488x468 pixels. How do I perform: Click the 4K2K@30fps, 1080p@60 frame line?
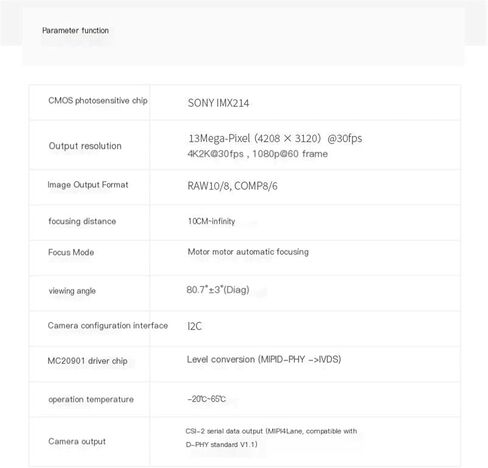tap(258, 154)
